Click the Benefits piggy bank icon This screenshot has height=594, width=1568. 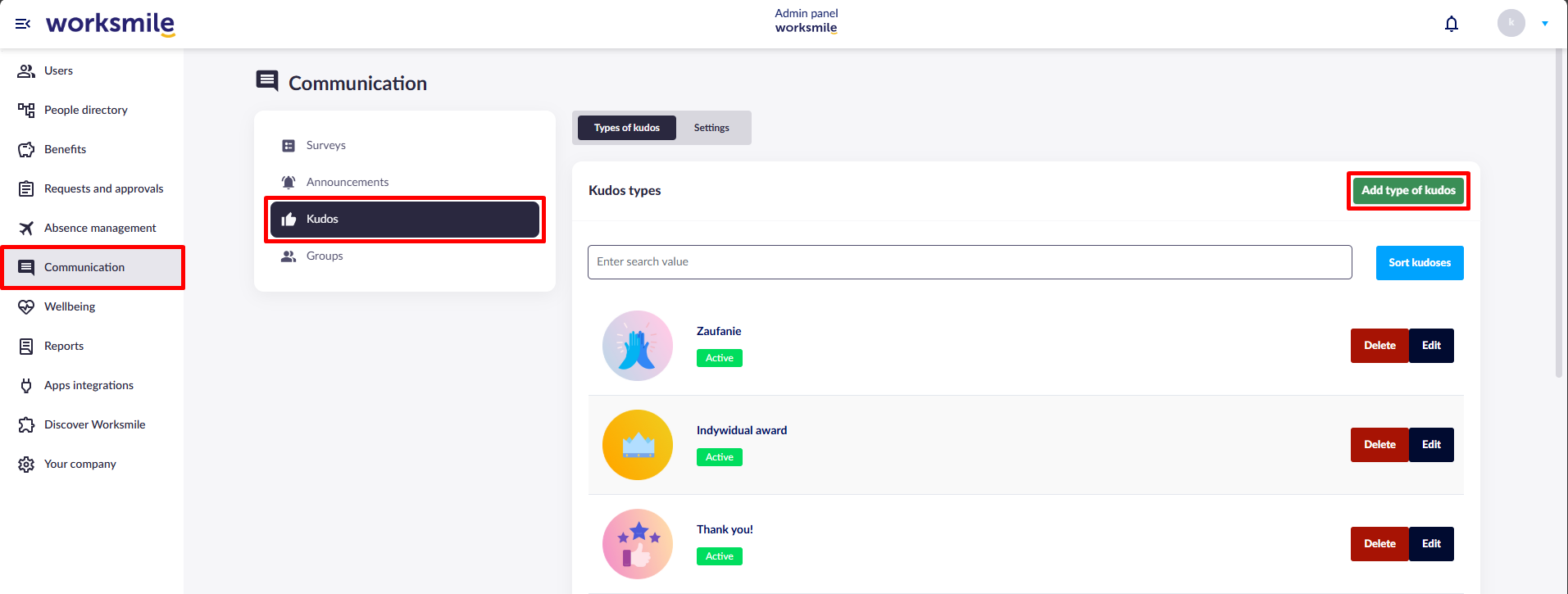(x=26, y=149)
